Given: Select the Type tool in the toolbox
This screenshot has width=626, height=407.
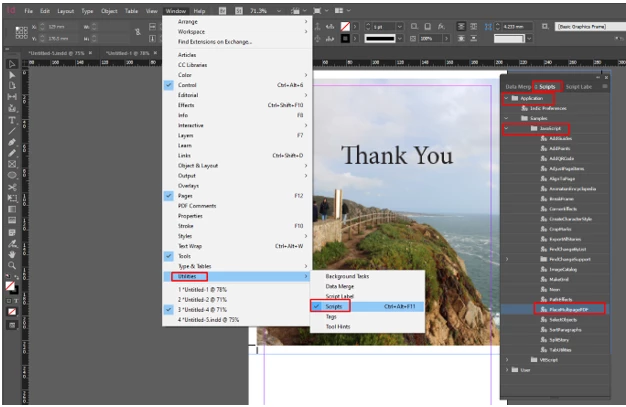Looking at the screenshot, I should [12, 120].
